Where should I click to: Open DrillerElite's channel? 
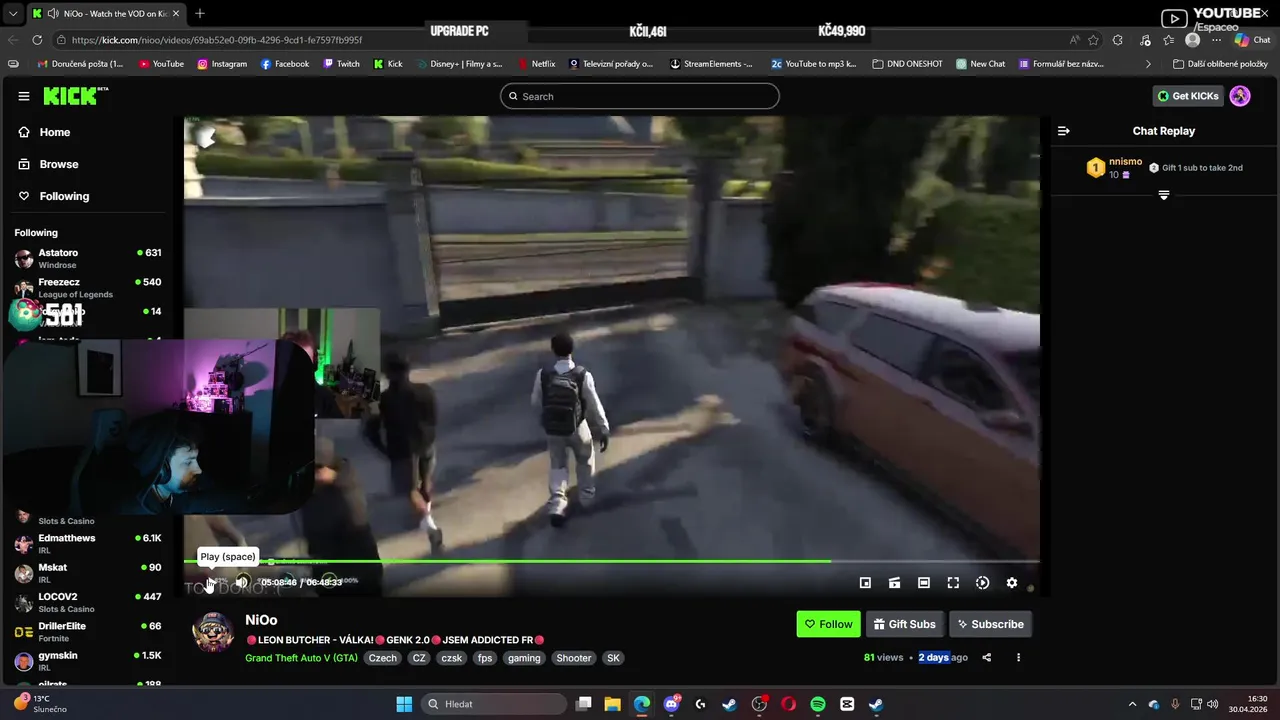pos(88,632)
